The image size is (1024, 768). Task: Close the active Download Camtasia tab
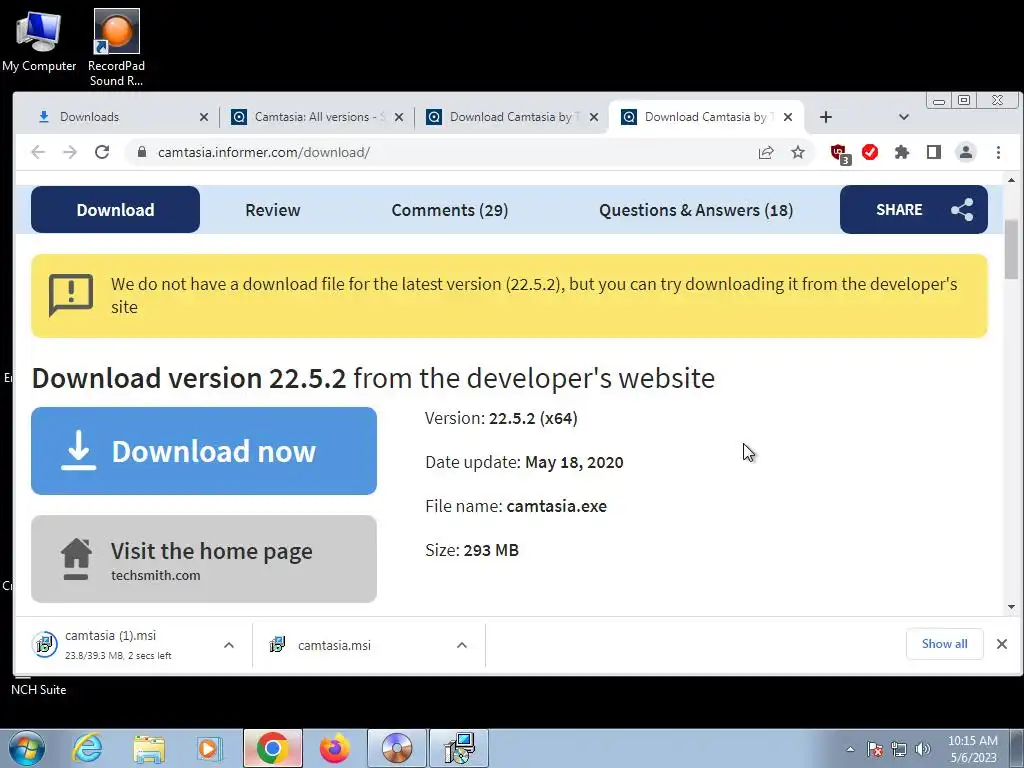click(x=788, y=117)
